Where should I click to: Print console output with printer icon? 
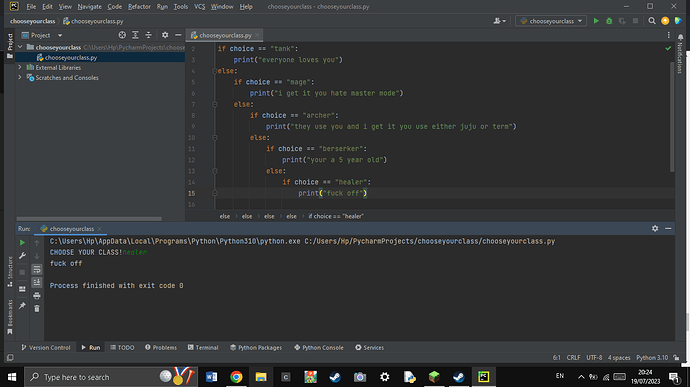pos(37,295)
